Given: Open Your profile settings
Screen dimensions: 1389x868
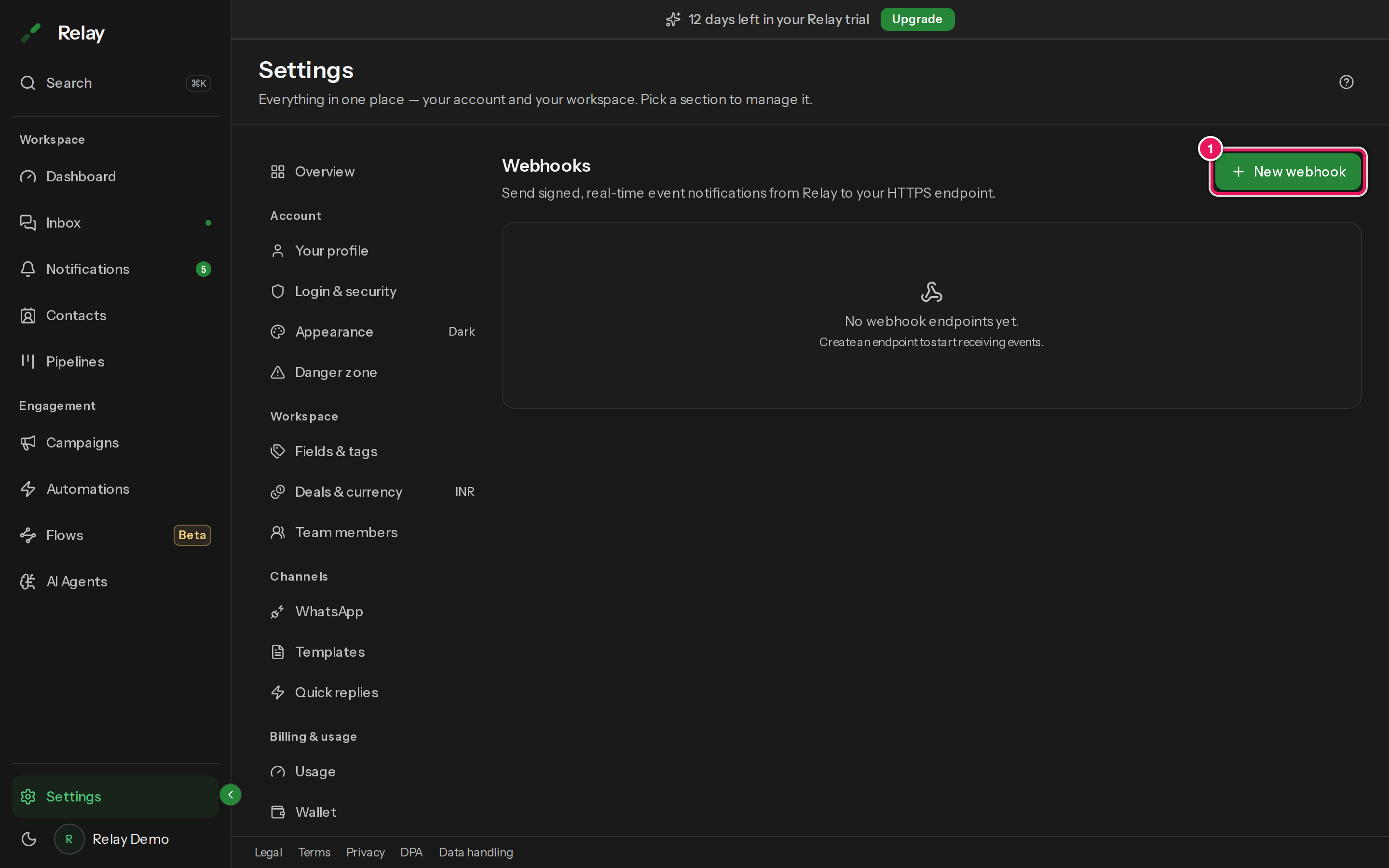Looking at the screenshot, I should click(372, 251).
